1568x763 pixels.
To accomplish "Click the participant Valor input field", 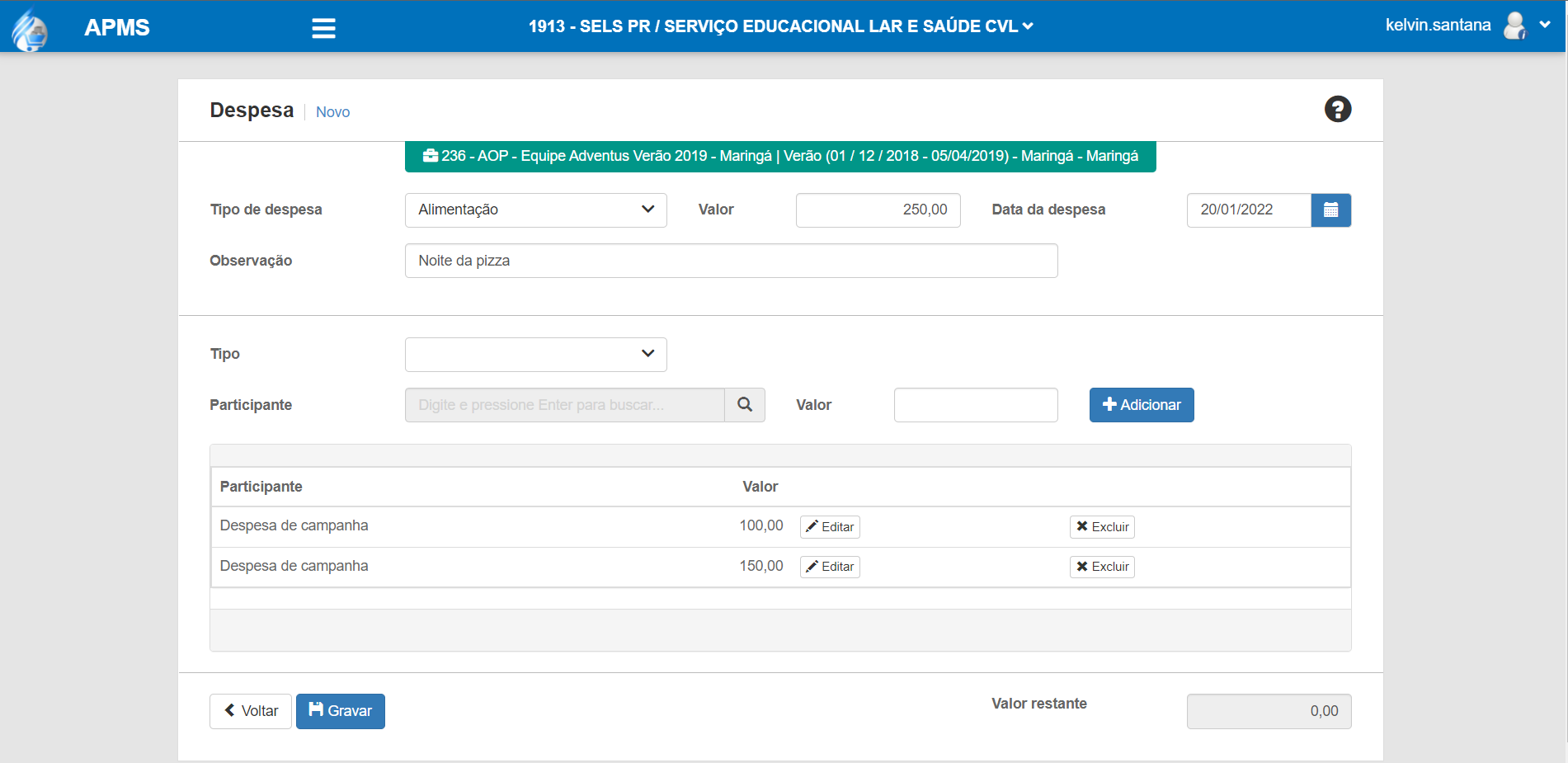I will (976, 405).
